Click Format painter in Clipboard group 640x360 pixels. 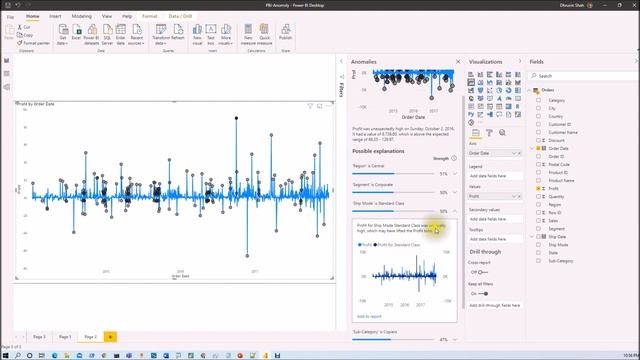point(33,43)
